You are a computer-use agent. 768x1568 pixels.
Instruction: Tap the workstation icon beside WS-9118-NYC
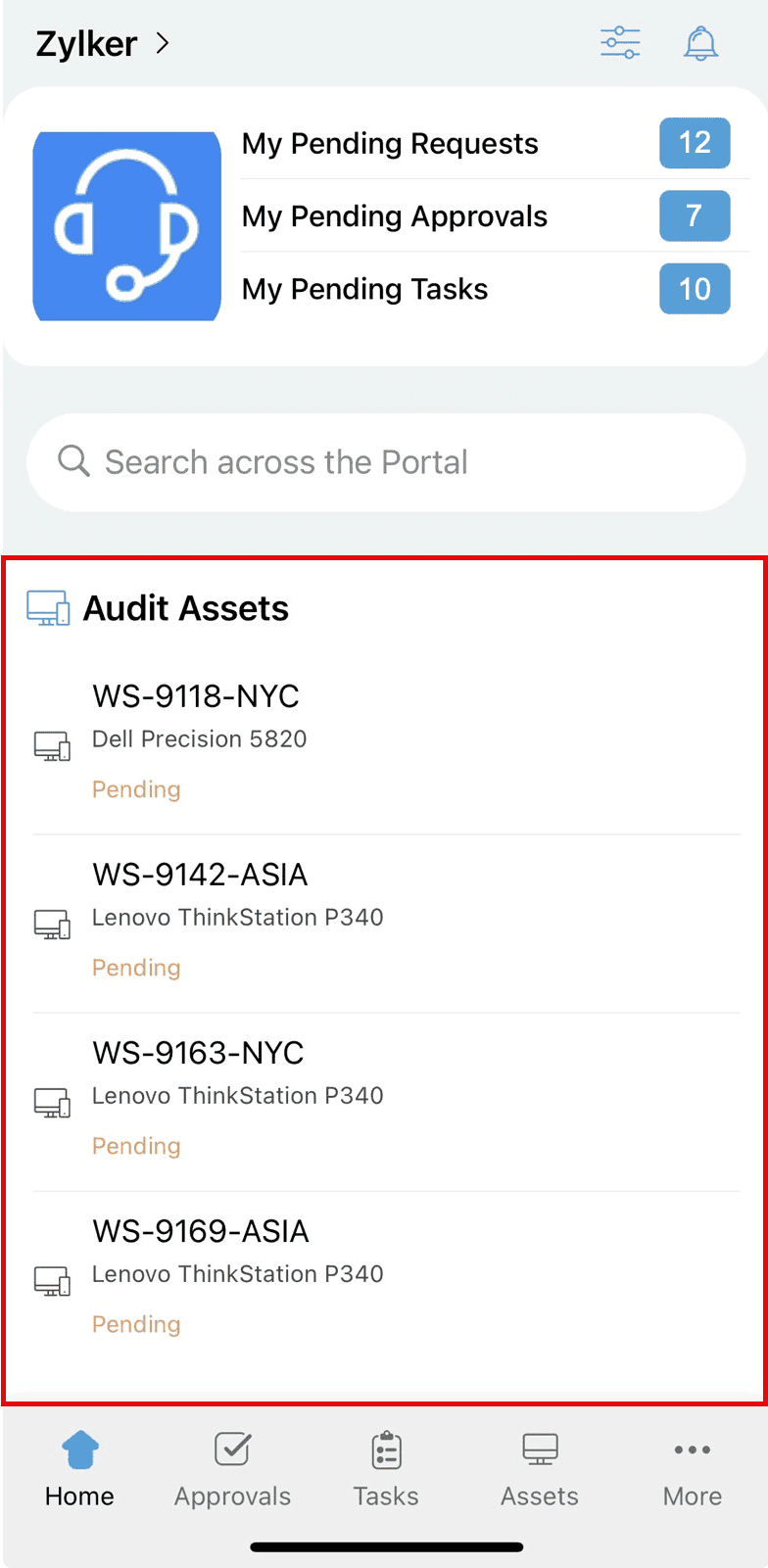click(52, 746)
